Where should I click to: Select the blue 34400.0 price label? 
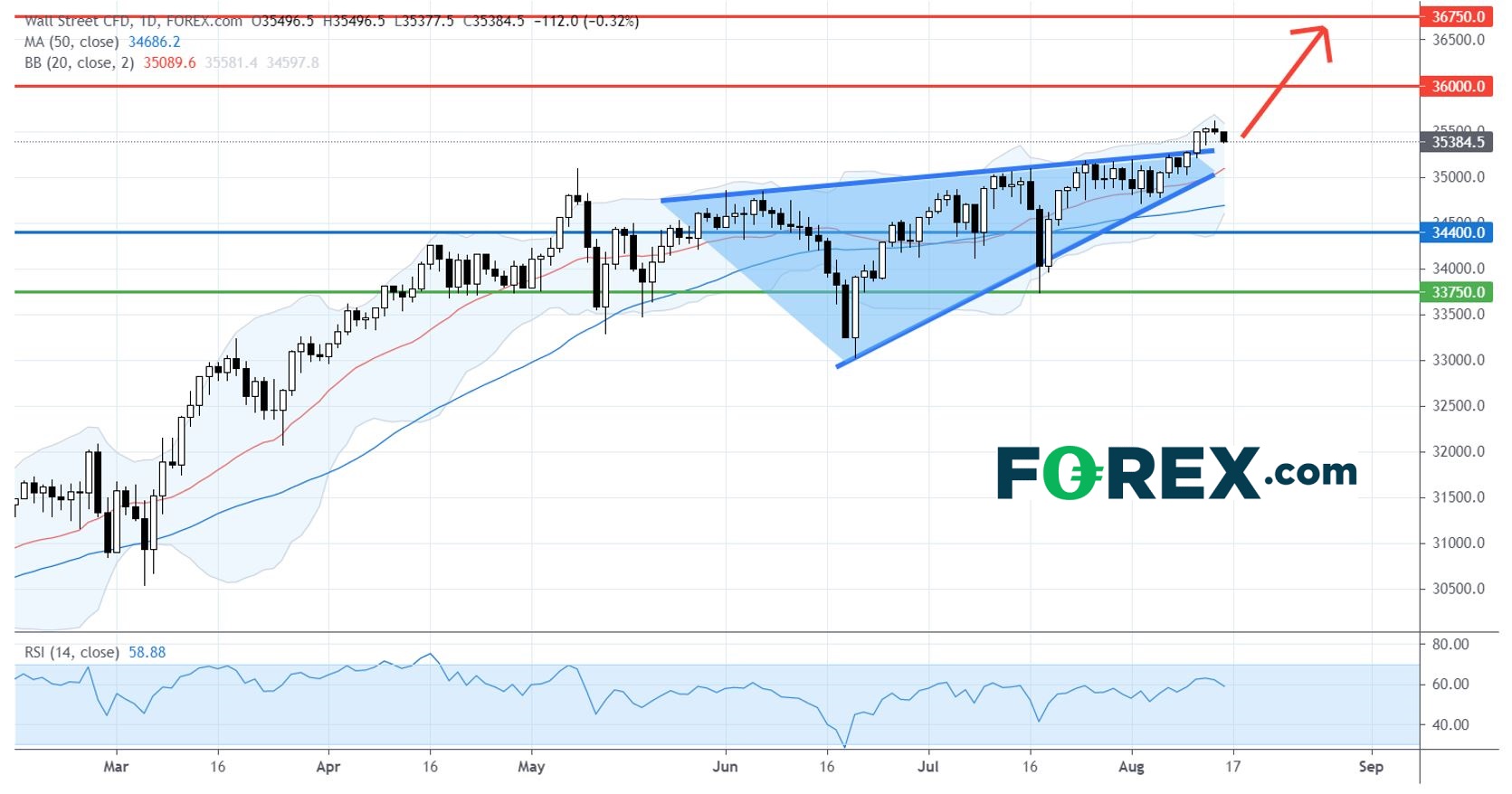coord(1457,232)
